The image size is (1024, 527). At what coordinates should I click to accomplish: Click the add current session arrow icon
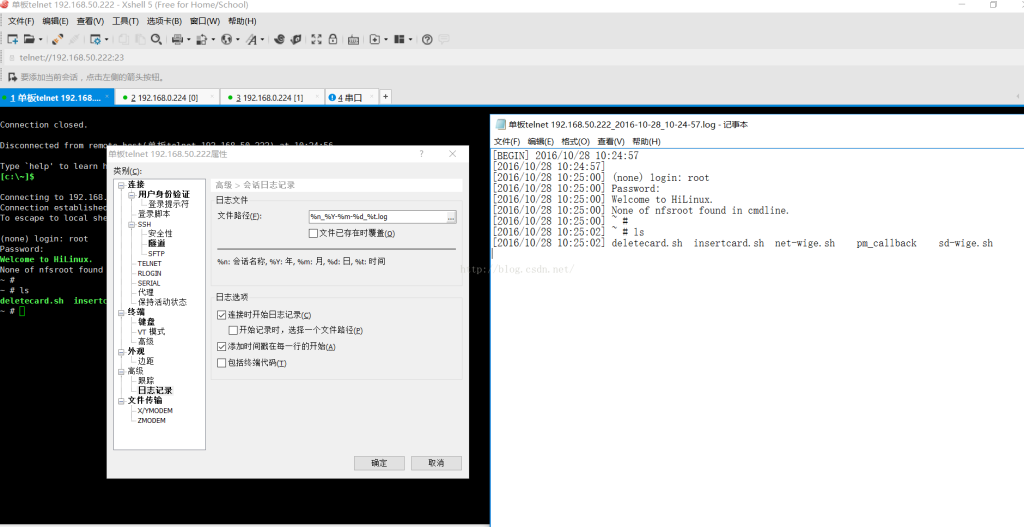12,76
